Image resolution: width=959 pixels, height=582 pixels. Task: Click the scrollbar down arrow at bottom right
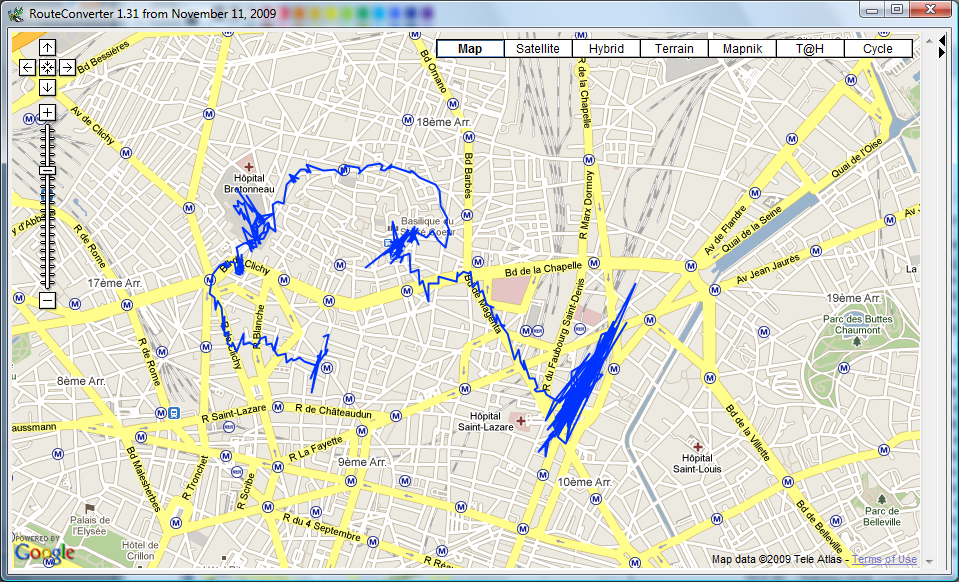(929, 561)
